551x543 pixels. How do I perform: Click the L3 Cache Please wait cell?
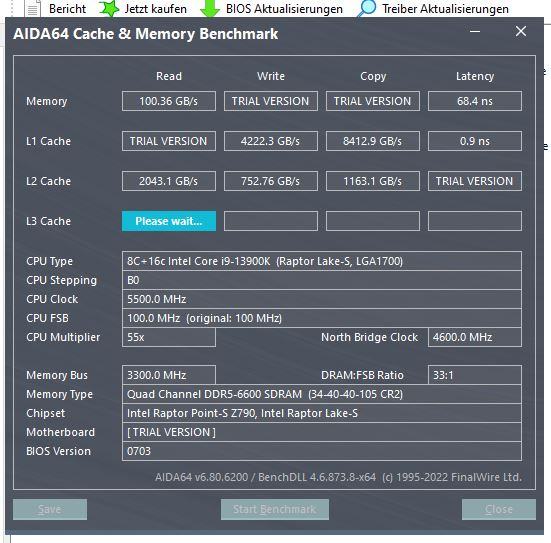pyautogui.click(x=169, y=221)
